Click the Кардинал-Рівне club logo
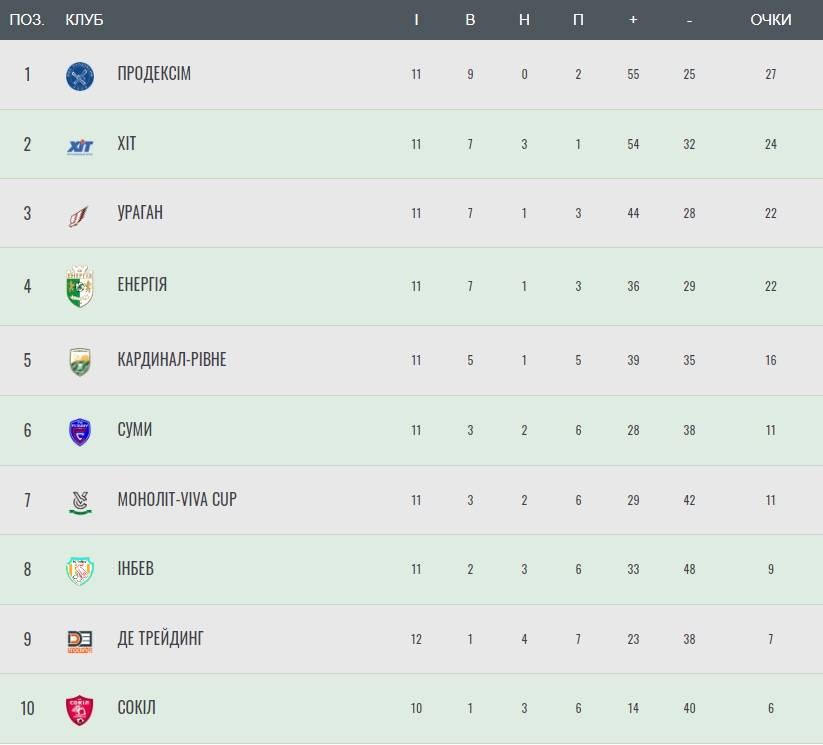 (80, 361)
